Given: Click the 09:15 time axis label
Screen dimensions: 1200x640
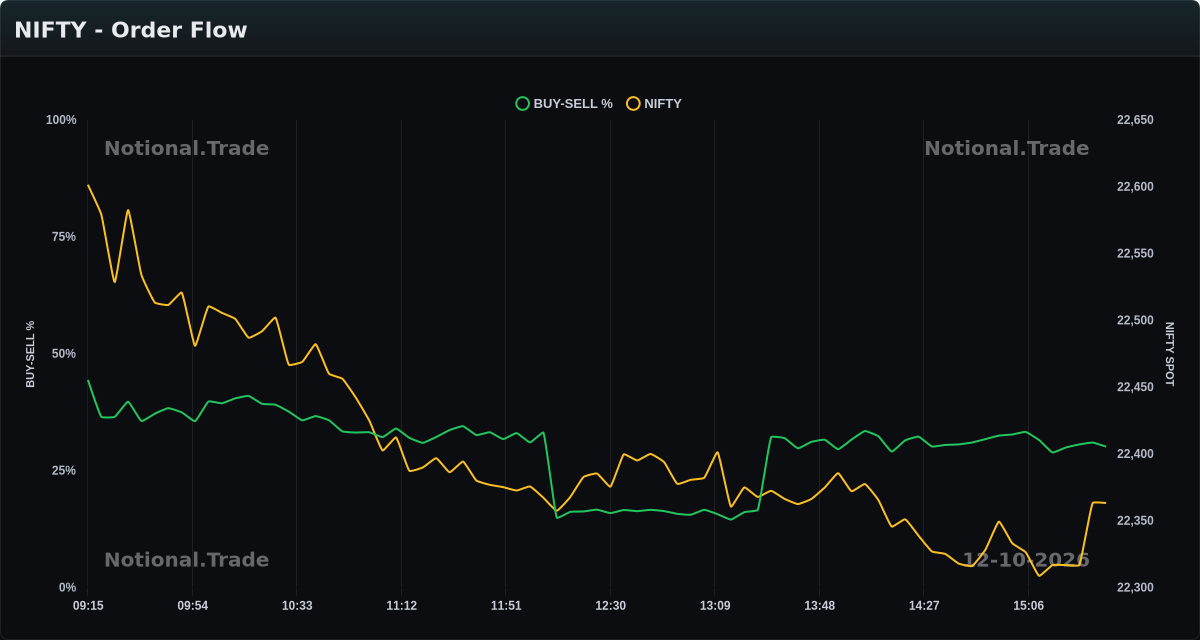Looking at the screenshot, I should 88,606.
